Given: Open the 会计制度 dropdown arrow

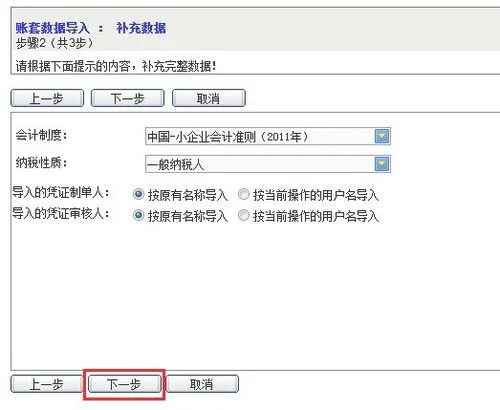Looking at the screenshot, I should [382, 136].
